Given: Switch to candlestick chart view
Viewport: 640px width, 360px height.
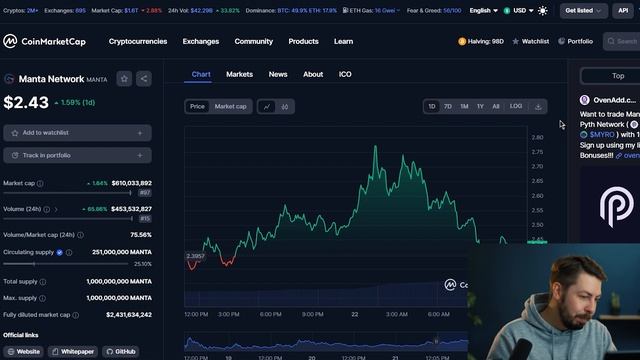Looking at the screenshot, I should pos(285,107).
